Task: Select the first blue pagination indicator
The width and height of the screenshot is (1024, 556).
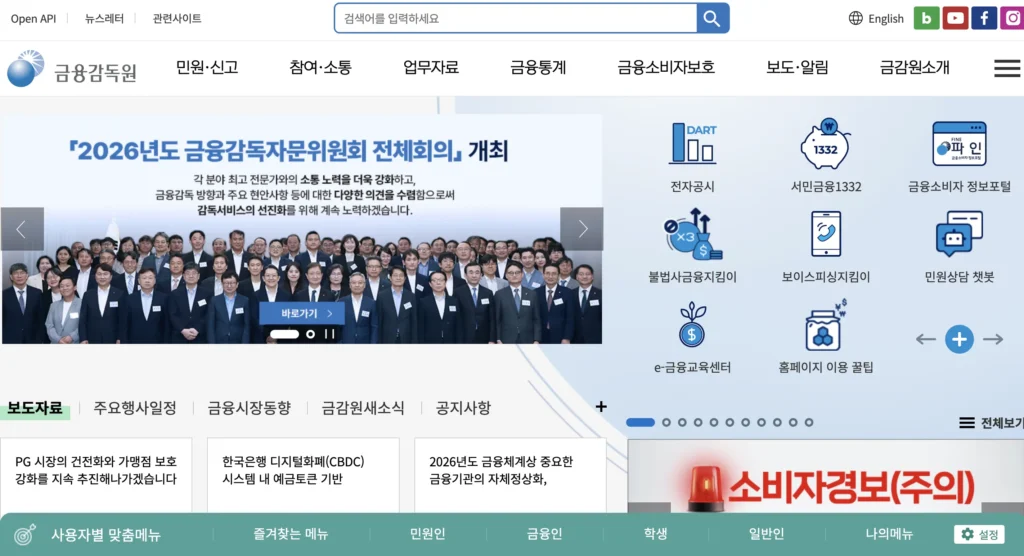Action: [640, 423]
